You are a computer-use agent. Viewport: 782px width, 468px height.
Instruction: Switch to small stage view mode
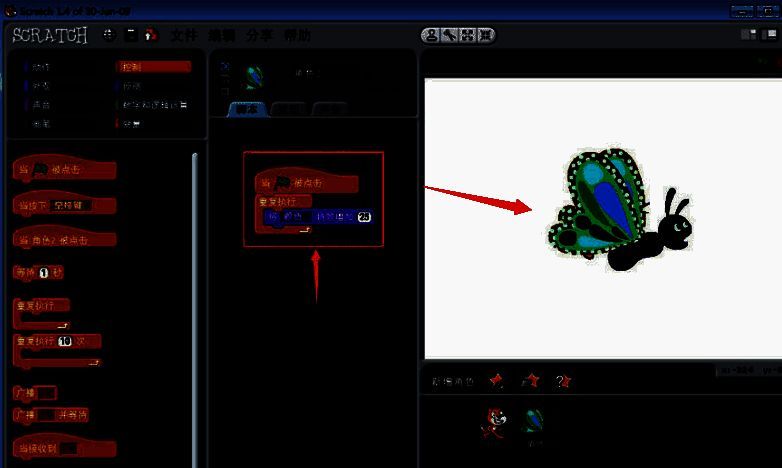pos(748,36)
